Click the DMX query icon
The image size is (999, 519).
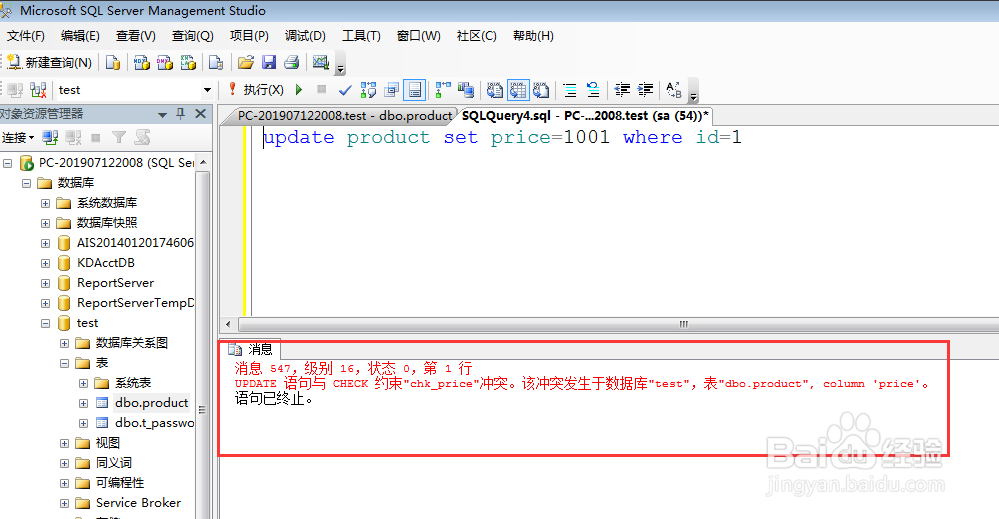[x=165, y=62]
